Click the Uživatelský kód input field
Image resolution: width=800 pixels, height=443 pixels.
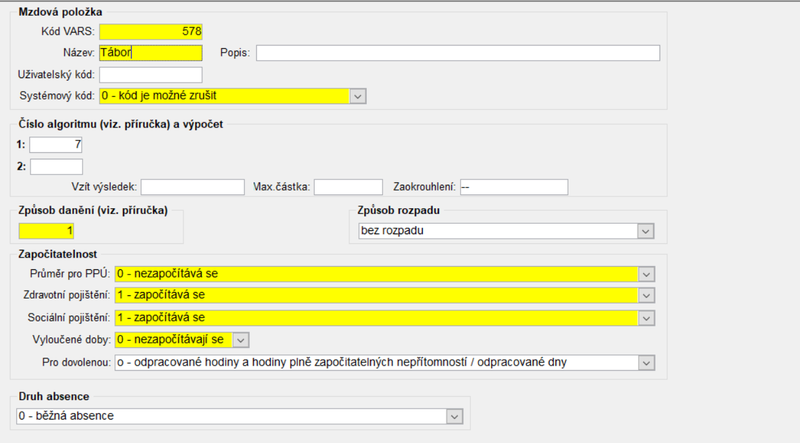pos(151,75)
